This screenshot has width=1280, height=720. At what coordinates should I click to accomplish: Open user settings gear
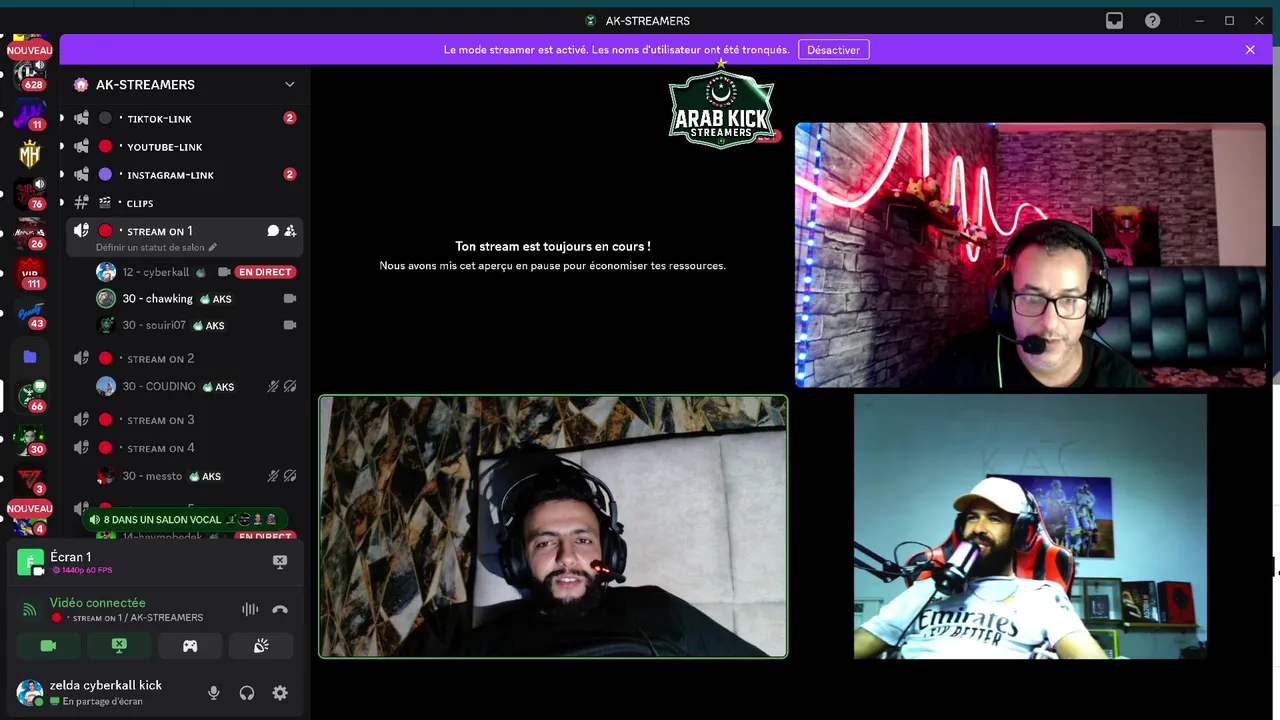coord(280,693)
